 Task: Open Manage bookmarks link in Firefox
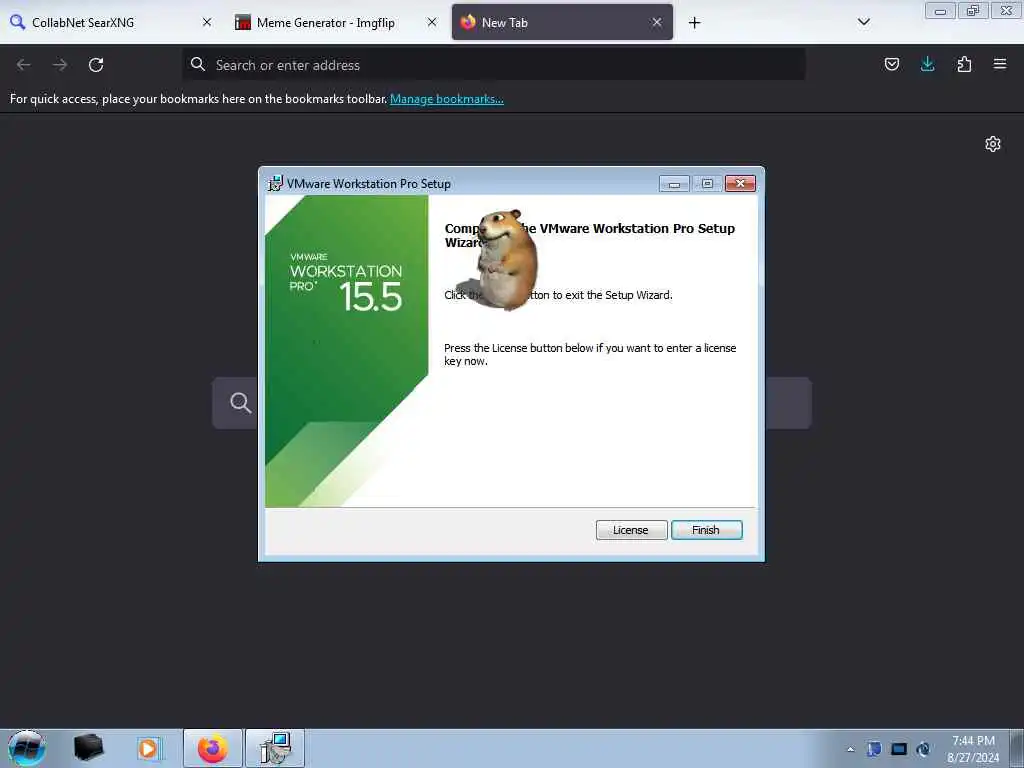click(447, 99)
